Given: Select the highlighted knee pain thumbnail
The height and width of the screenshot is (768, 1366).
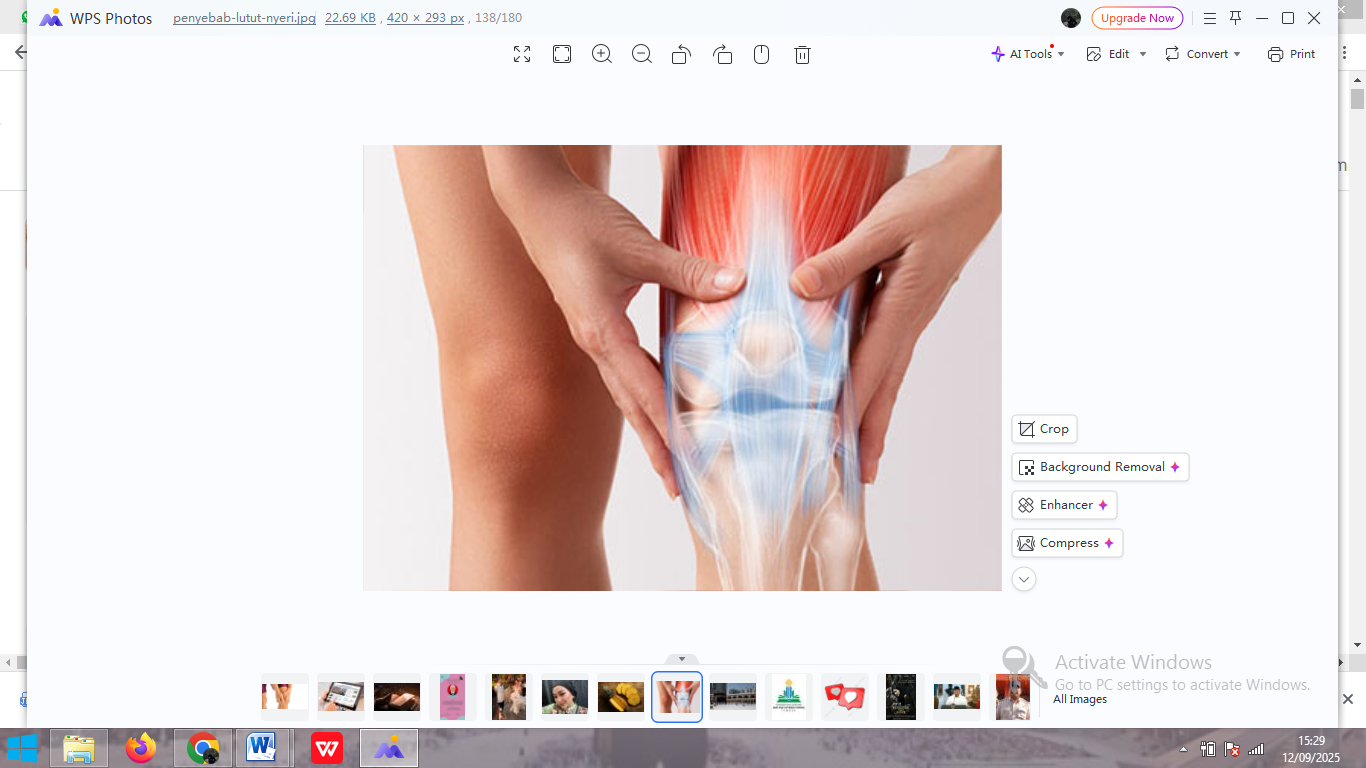Looking at the screenshot, I should pos(677,697).
